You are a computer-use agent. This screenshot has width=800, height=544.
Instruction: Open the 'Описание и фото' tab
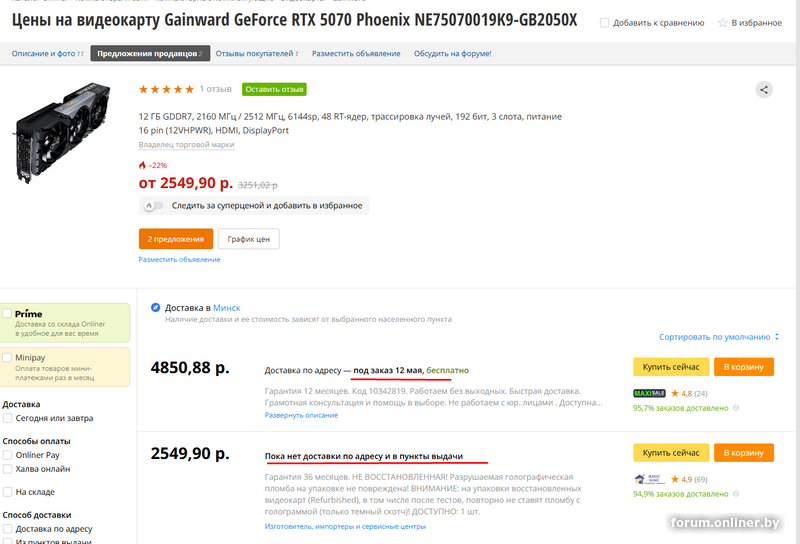47,54
